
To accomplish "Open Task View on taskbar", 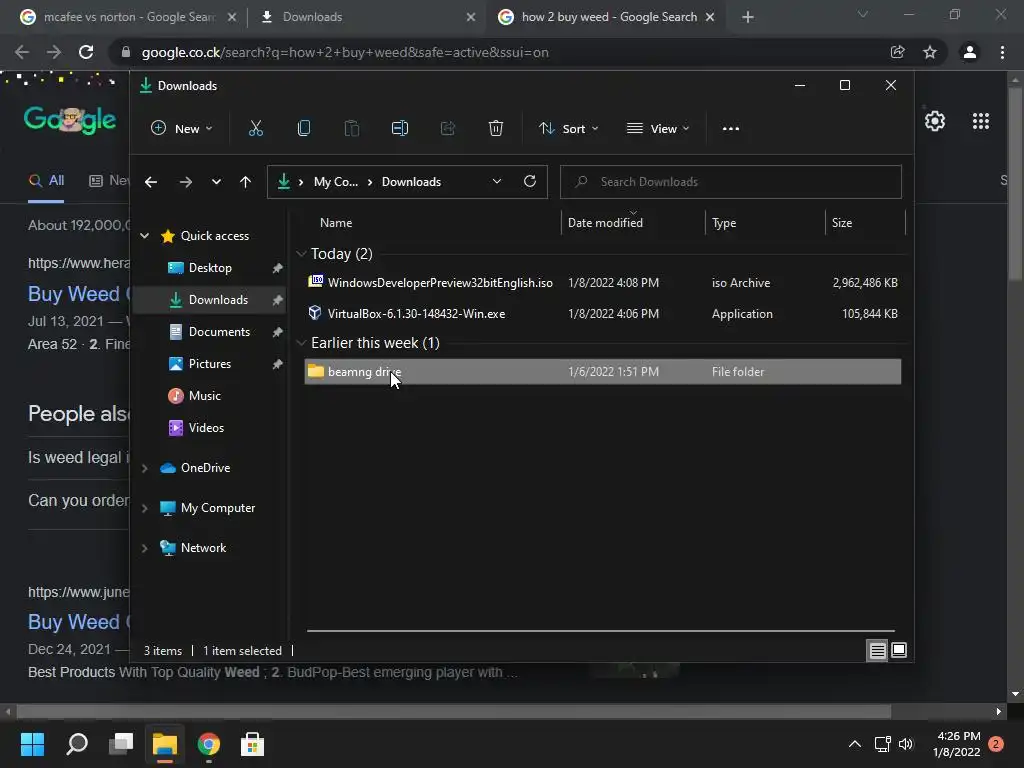I will pos(121,744).
